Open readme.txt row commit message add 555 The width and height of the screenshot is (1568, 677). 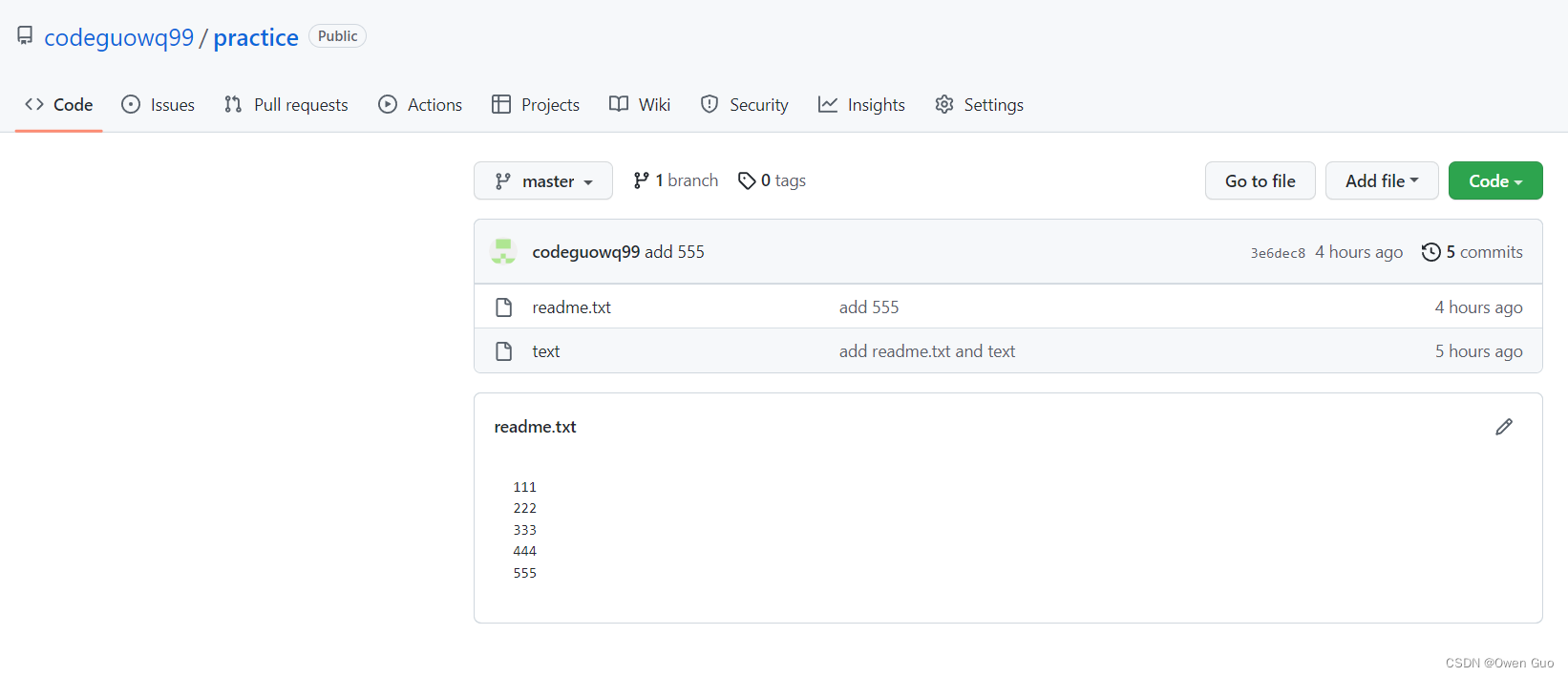tap(869, 307)
